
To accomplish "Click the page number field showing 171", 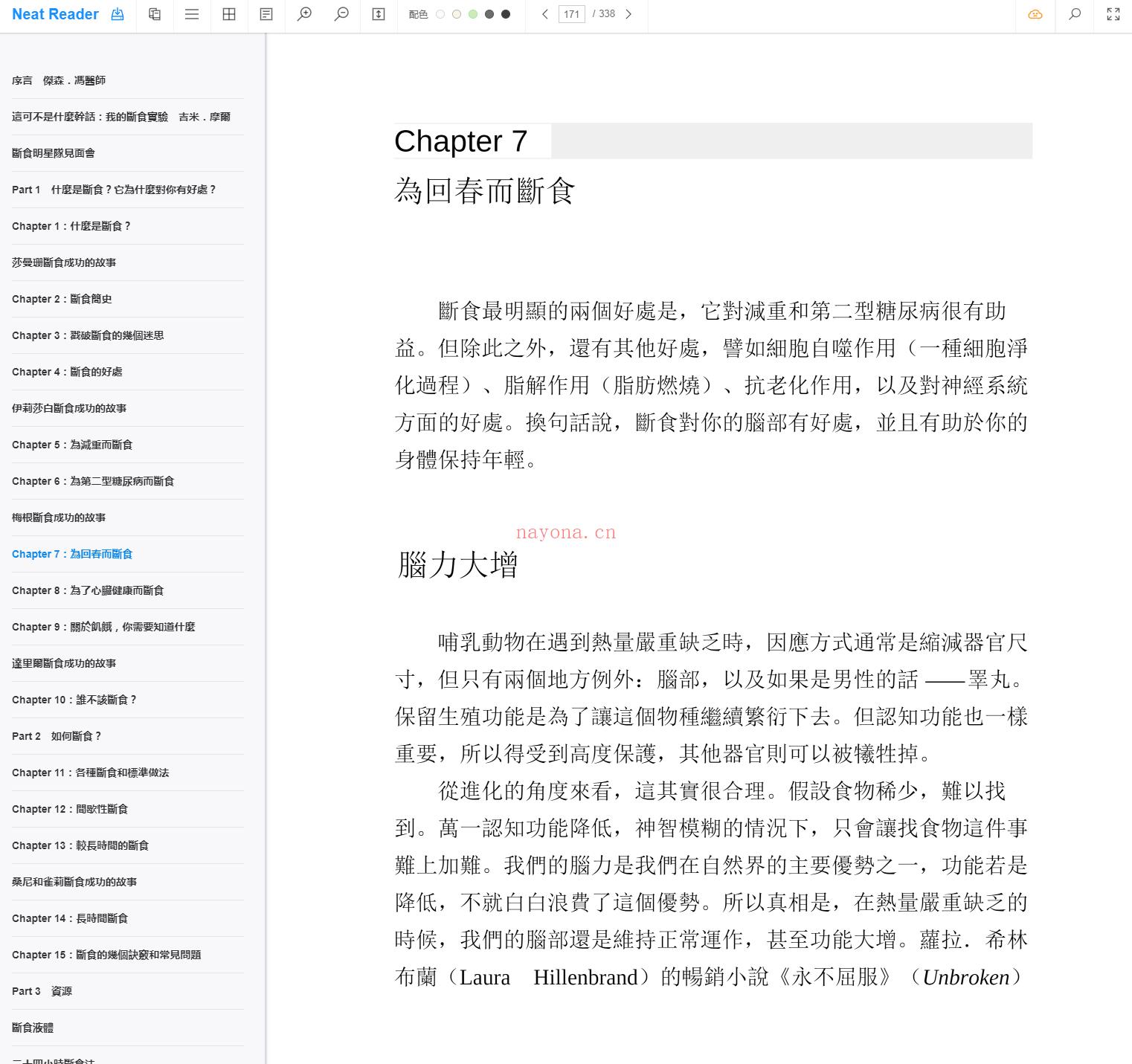I will point(571,14).
